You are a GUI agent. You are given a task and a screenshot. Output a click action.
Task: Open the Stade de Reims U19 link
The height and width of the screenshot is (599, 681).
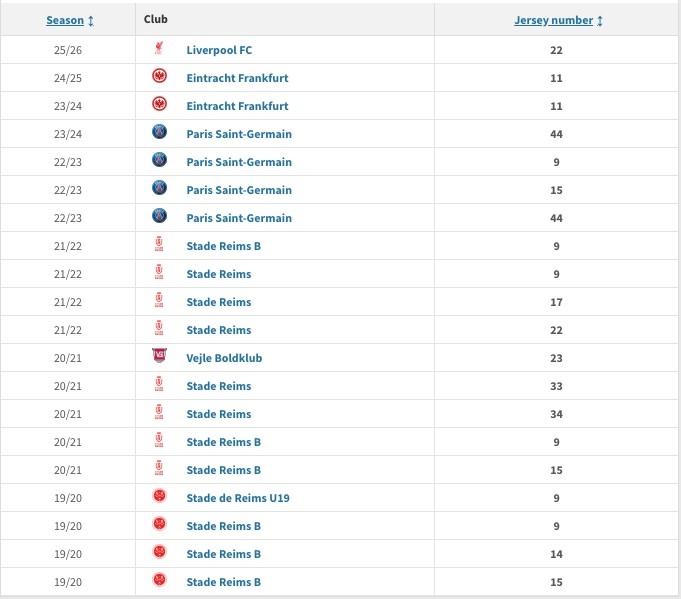tap(238, 498)
